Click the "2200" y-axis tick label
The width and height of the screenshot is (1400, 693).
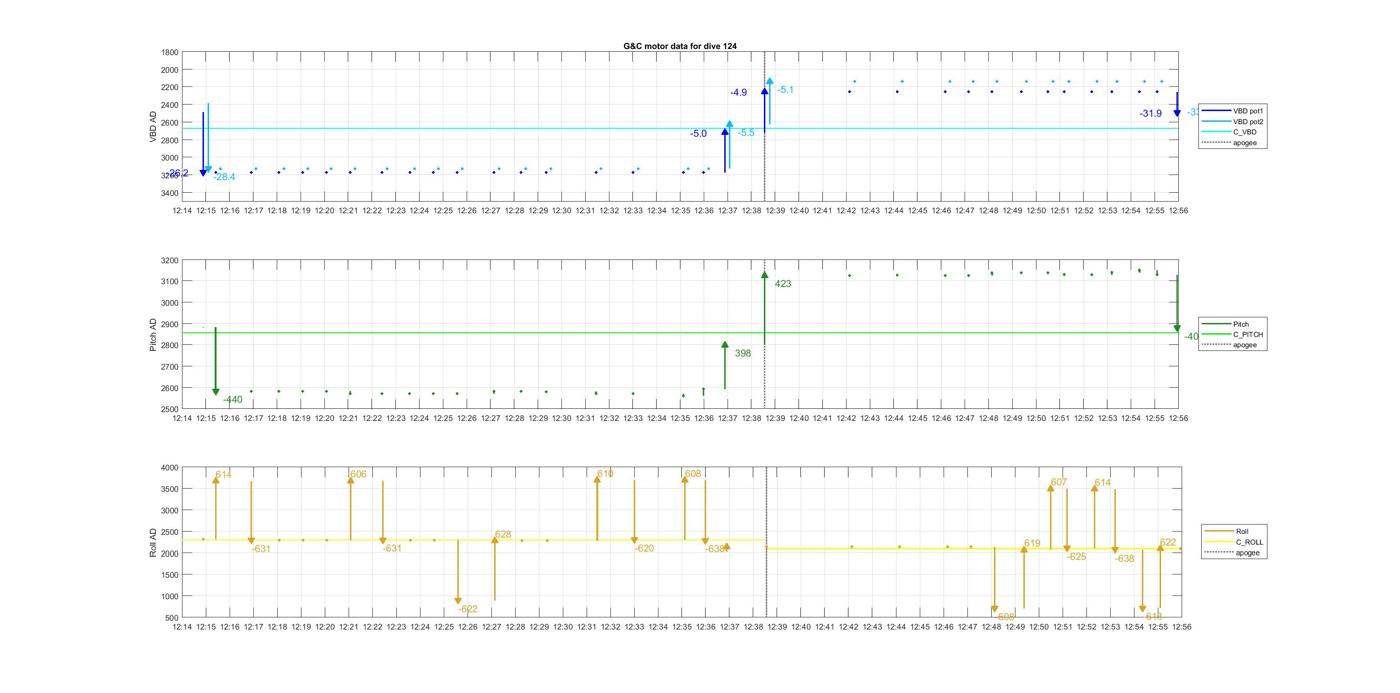tap(170, 88)
